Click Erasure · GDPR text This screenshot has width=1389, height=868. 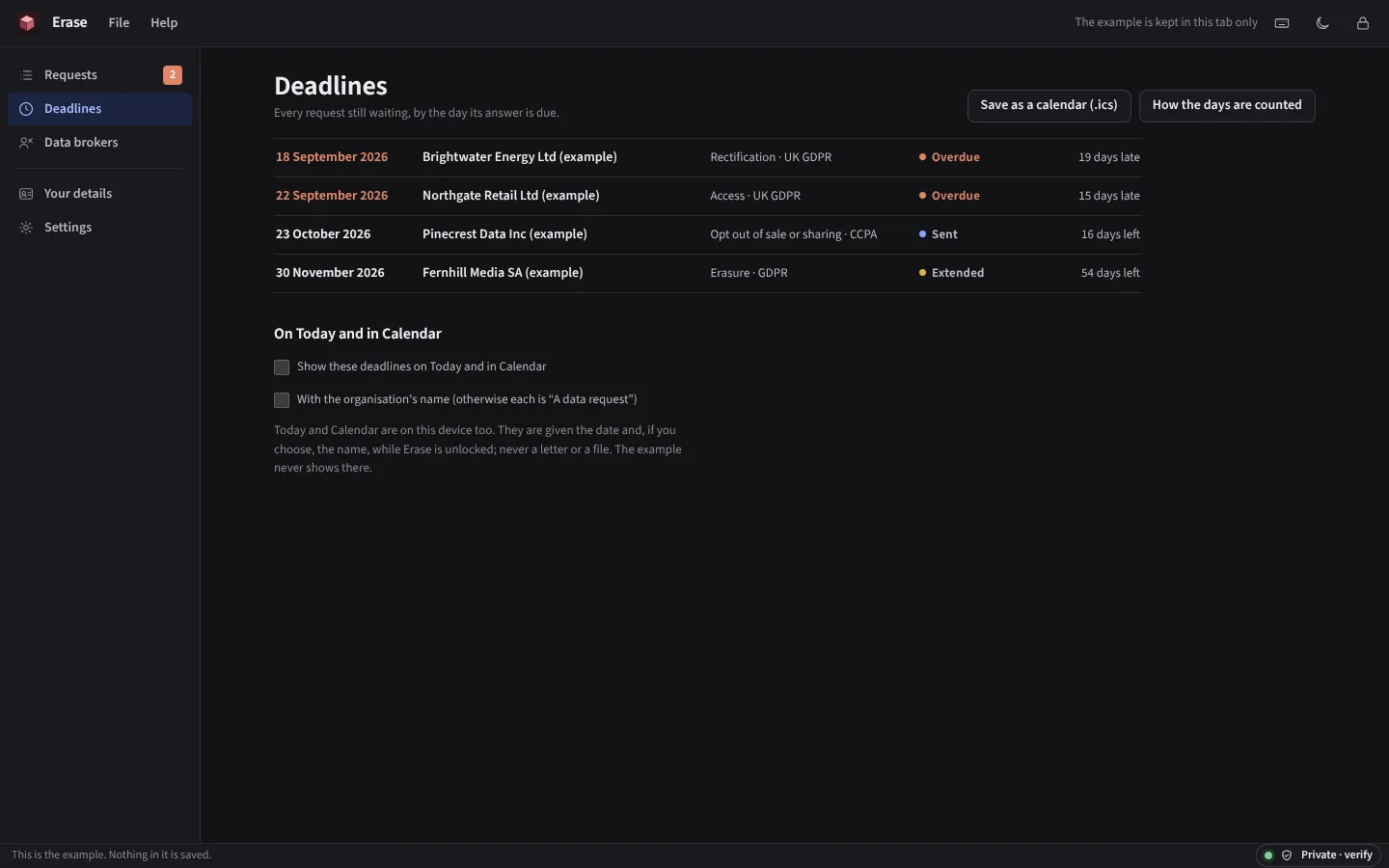coord(749,273)
